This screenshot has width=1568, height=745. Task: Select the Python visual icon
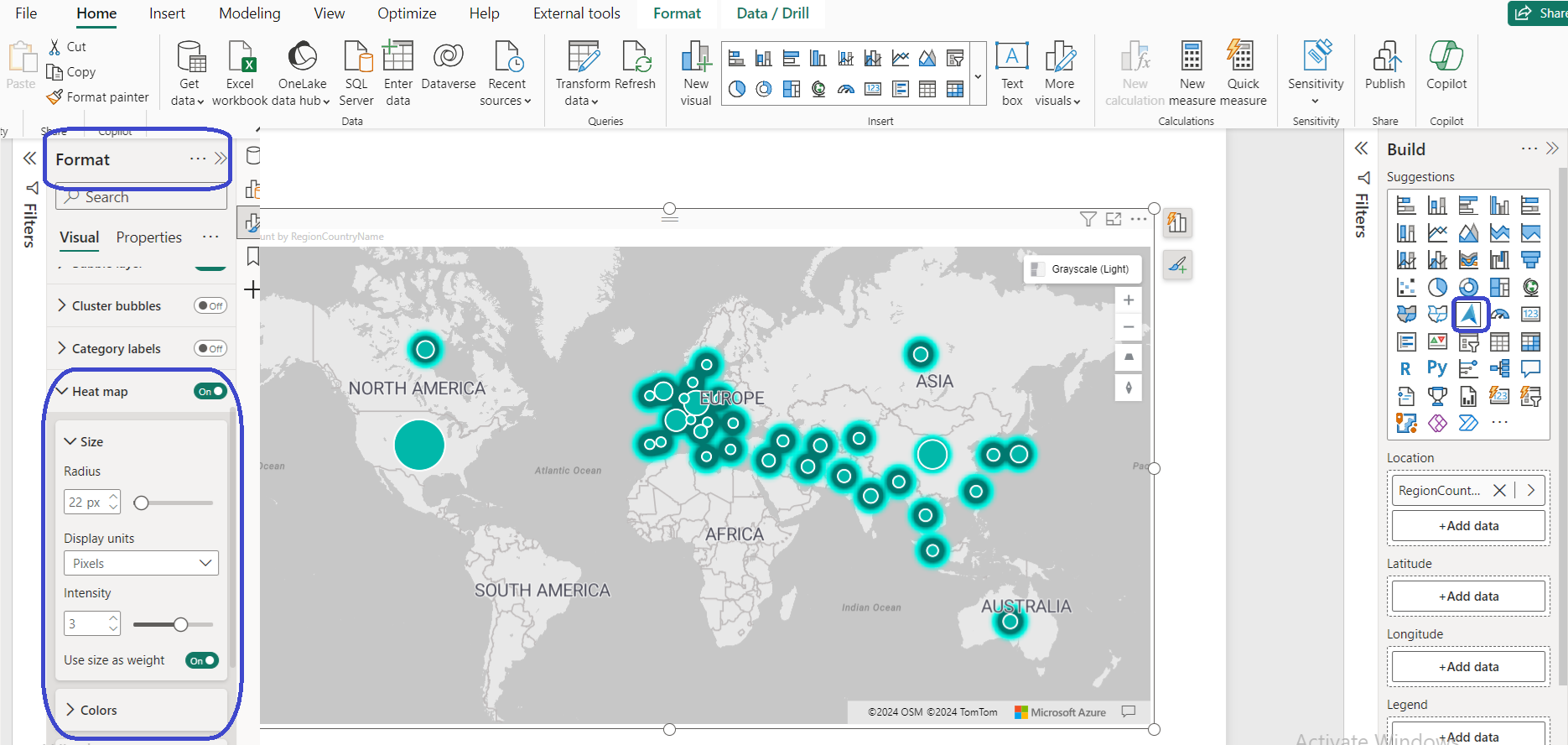[x=1437, y=368]
